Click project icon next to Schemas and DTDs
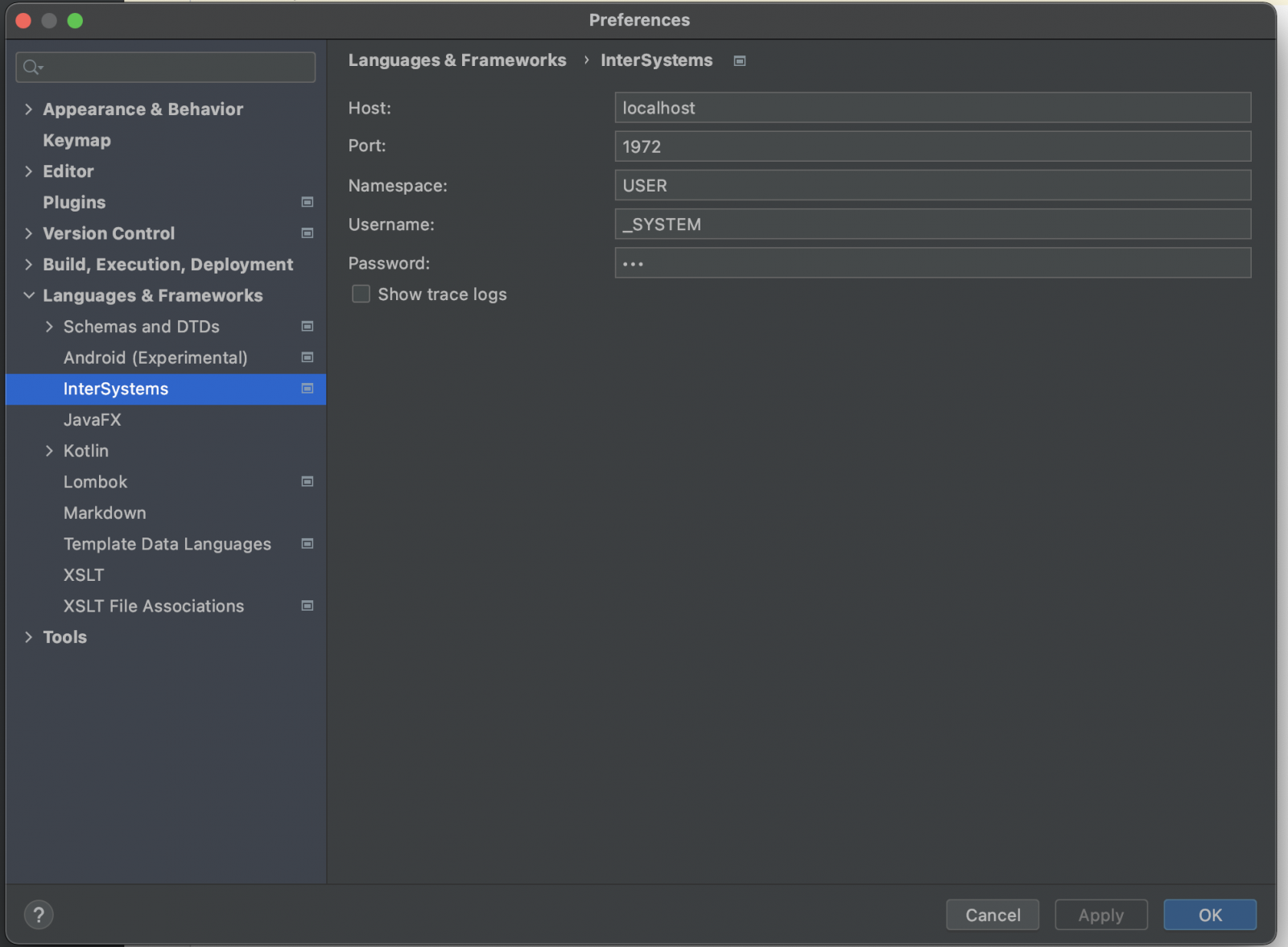This screenshot has width=1288, height=947. point(307,327)
